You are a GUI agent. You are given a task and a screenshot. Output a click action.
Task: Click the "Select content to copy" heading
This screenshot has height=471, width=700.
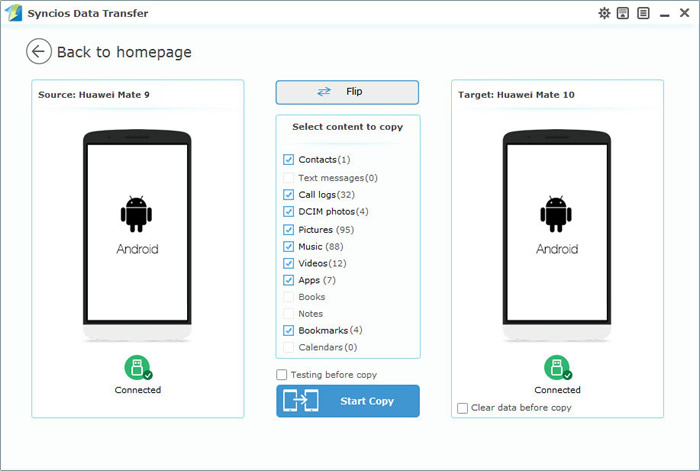[347, 127]
